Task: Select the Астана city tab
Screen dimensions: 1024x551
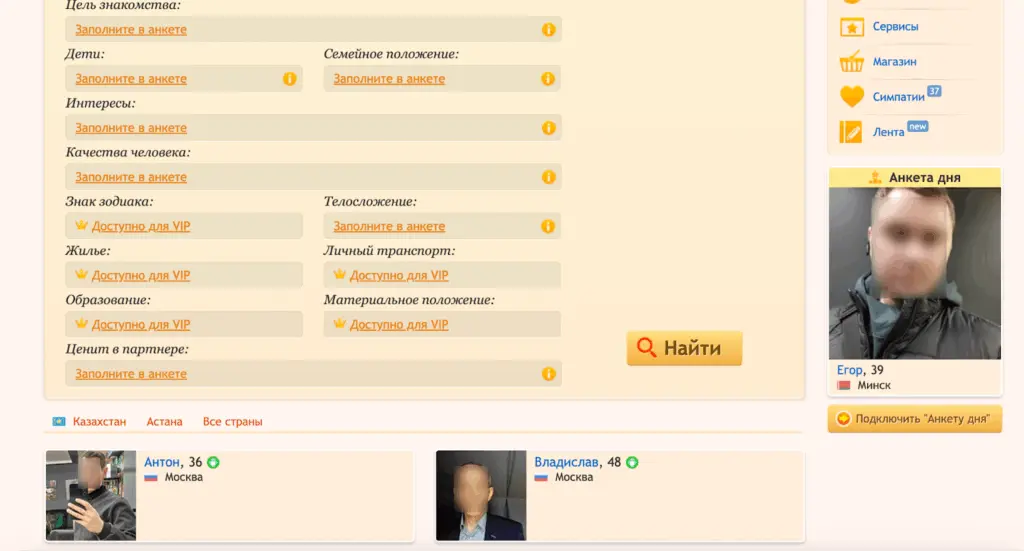Action: (164, 422)
